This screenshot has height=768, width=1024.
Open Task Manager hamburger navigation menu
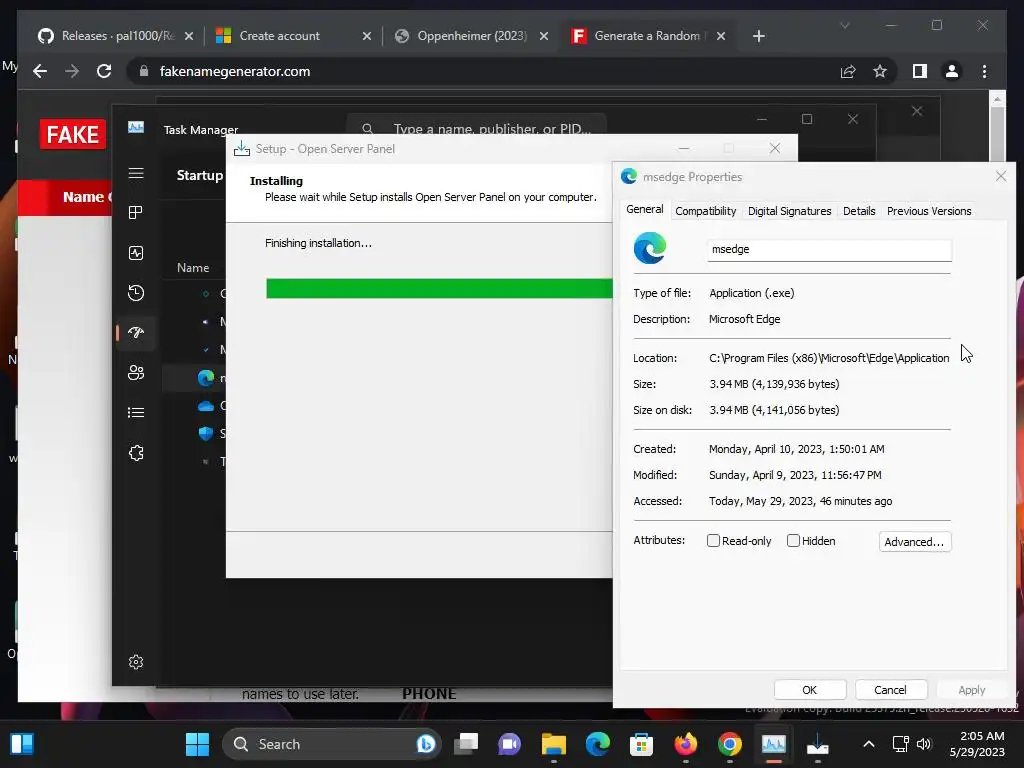click(x=136, y=173)
